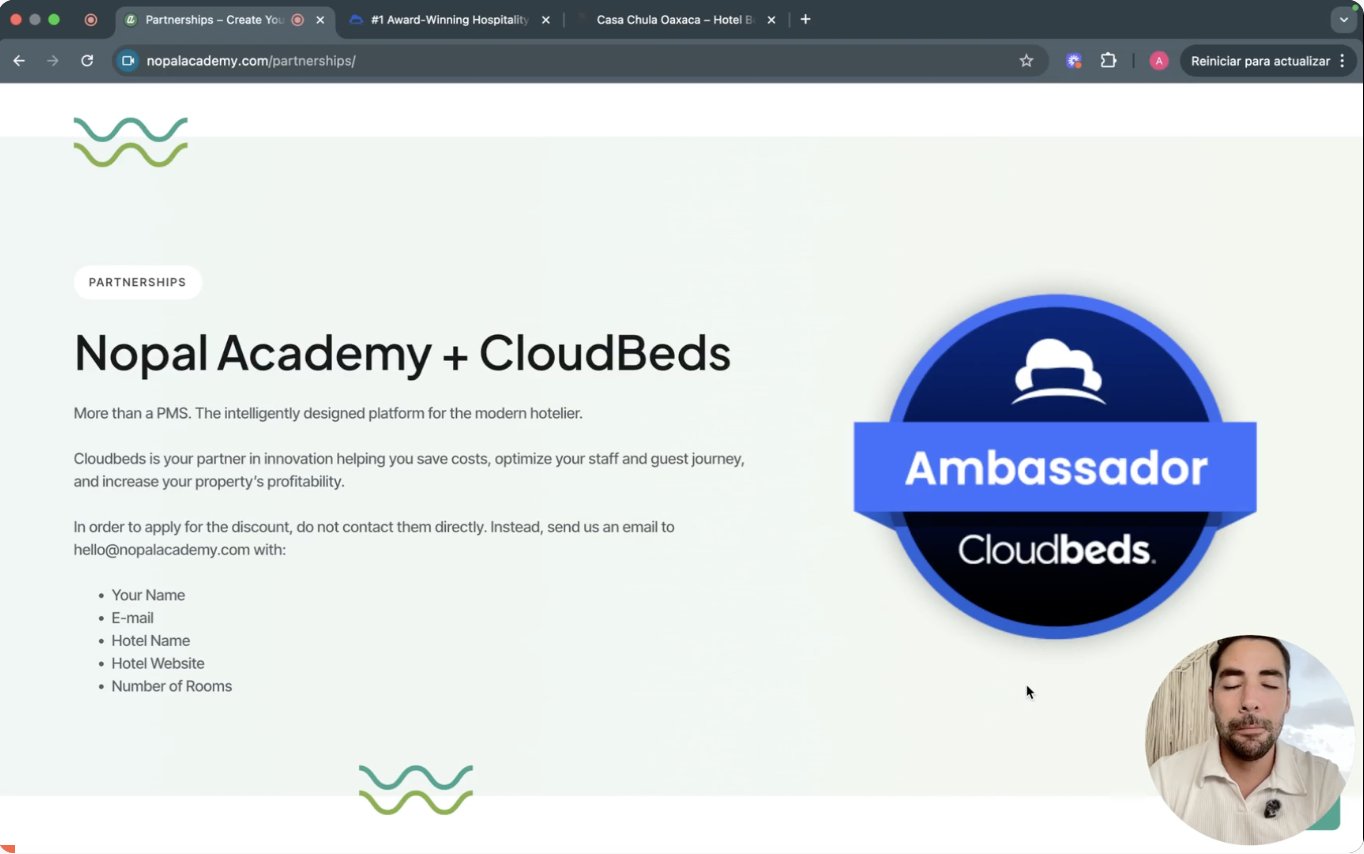Open the profile avatar "A"

pos(1158,61)
